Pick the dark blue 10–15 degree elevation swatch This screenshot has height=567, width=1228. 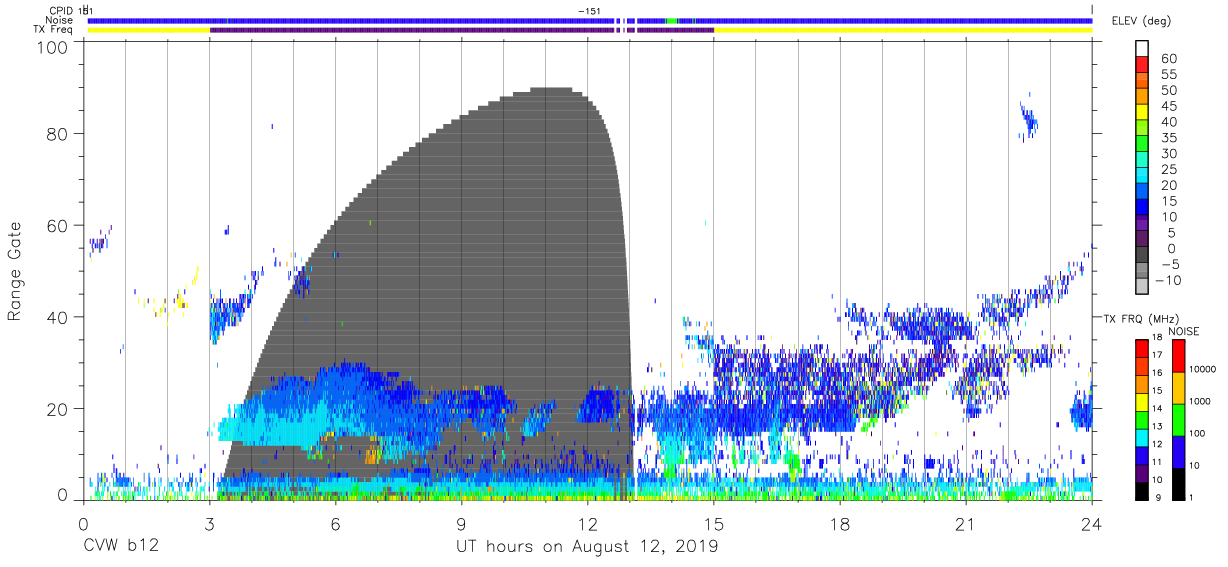[x=1141, y=207]
